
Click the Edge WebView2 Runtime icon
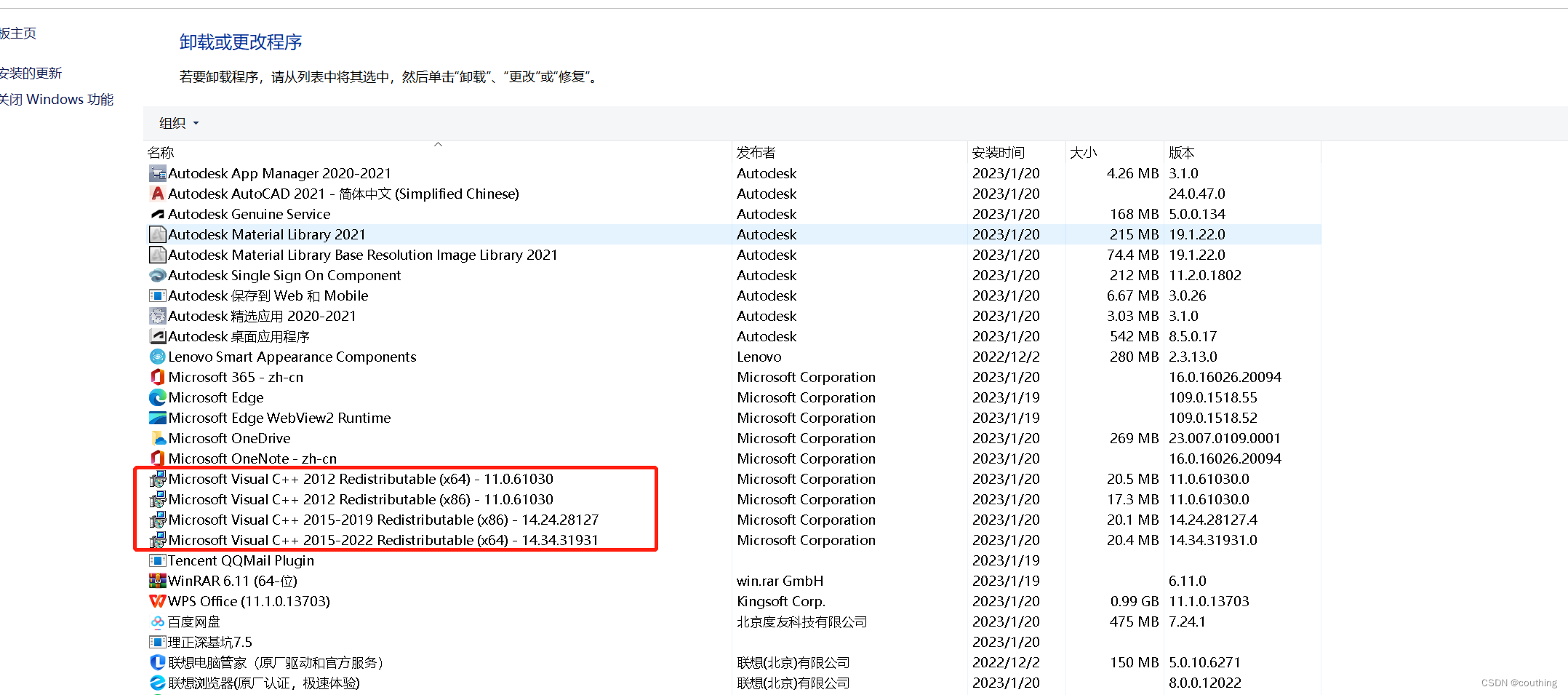point(157,418)
